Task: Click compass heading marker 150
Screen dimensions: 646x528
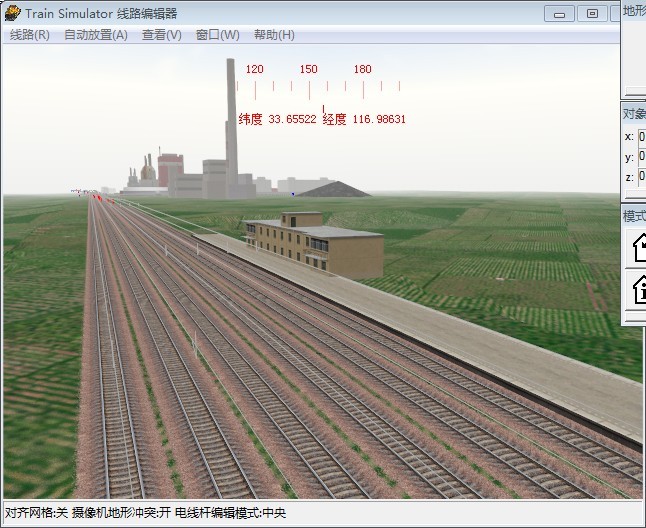Action: [309, 69]
